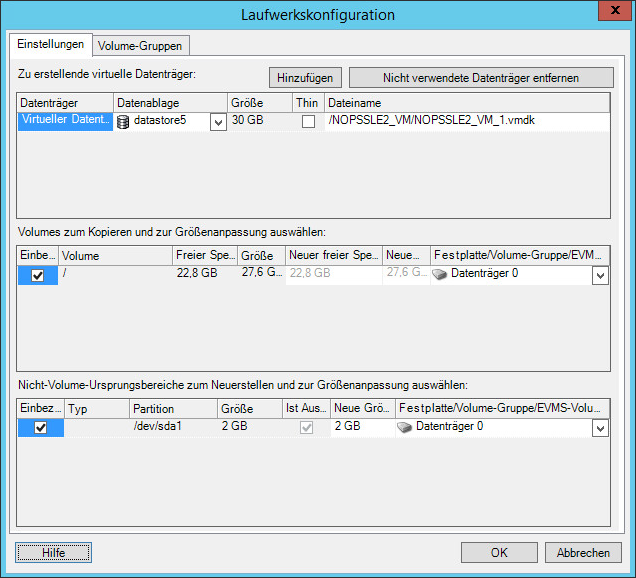This screenshot has height=578, width=636.
Task: Confirm the dialog with OK
Action: click(499, 553)
